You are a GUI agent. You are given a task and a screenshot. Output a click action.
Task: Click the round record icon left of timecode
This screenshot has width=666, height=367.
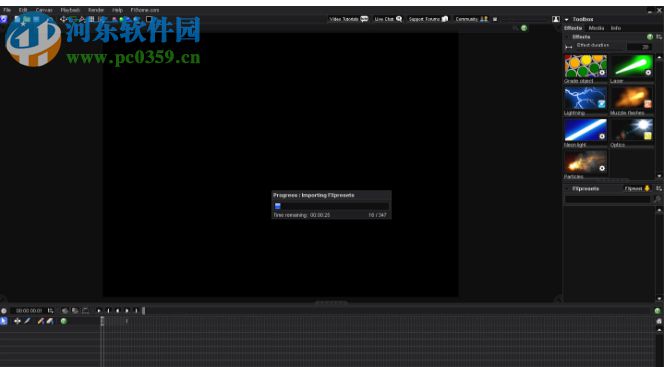4,311
